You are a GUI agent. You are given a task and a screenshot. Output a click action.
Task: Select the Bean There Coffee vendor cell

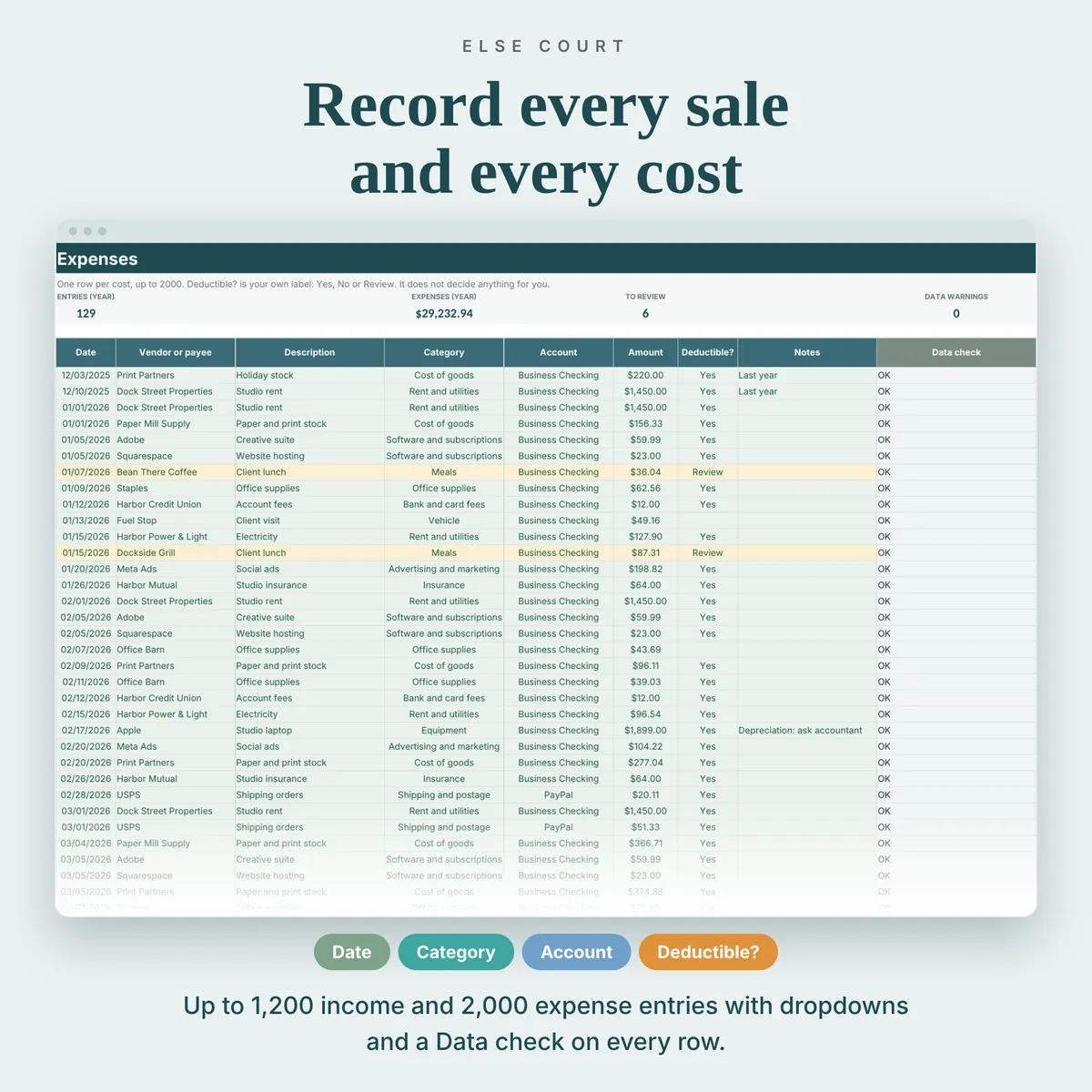tap(175, 472)
